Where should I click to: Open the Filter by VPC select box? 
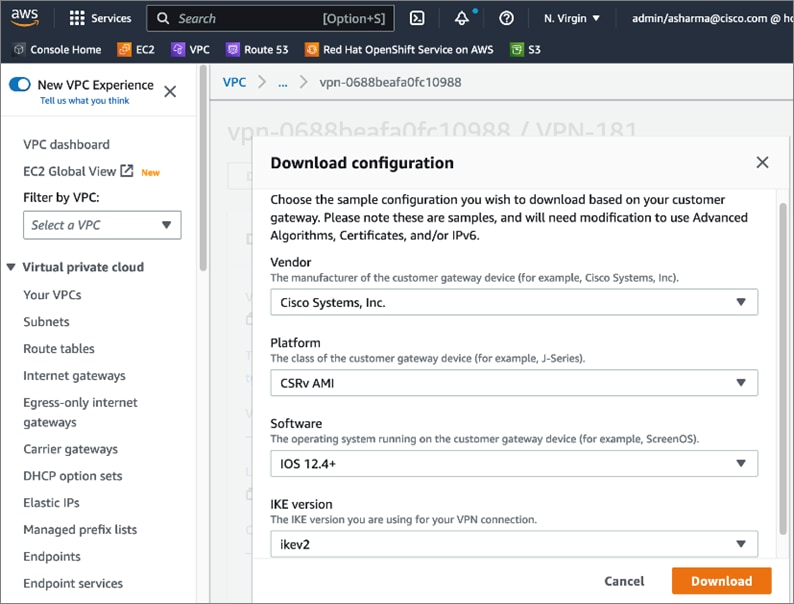coord(102,225)
